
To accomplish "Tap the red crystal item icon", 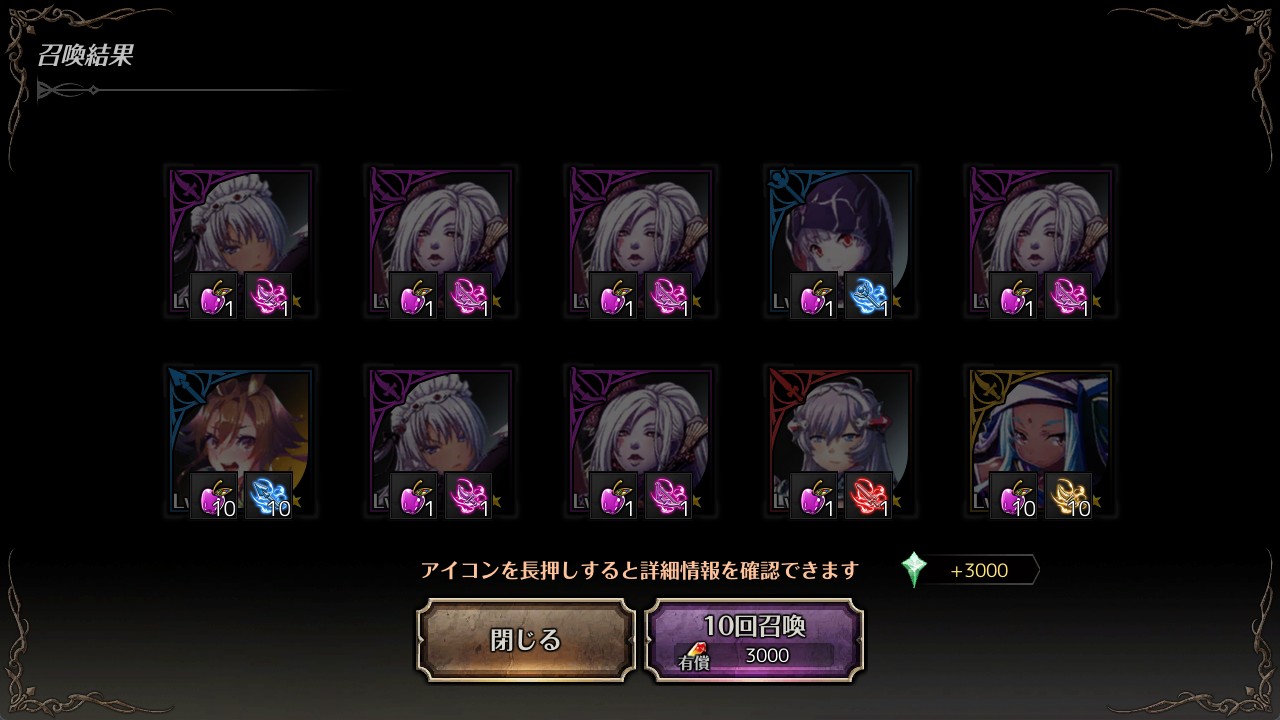I will [869, 496].
